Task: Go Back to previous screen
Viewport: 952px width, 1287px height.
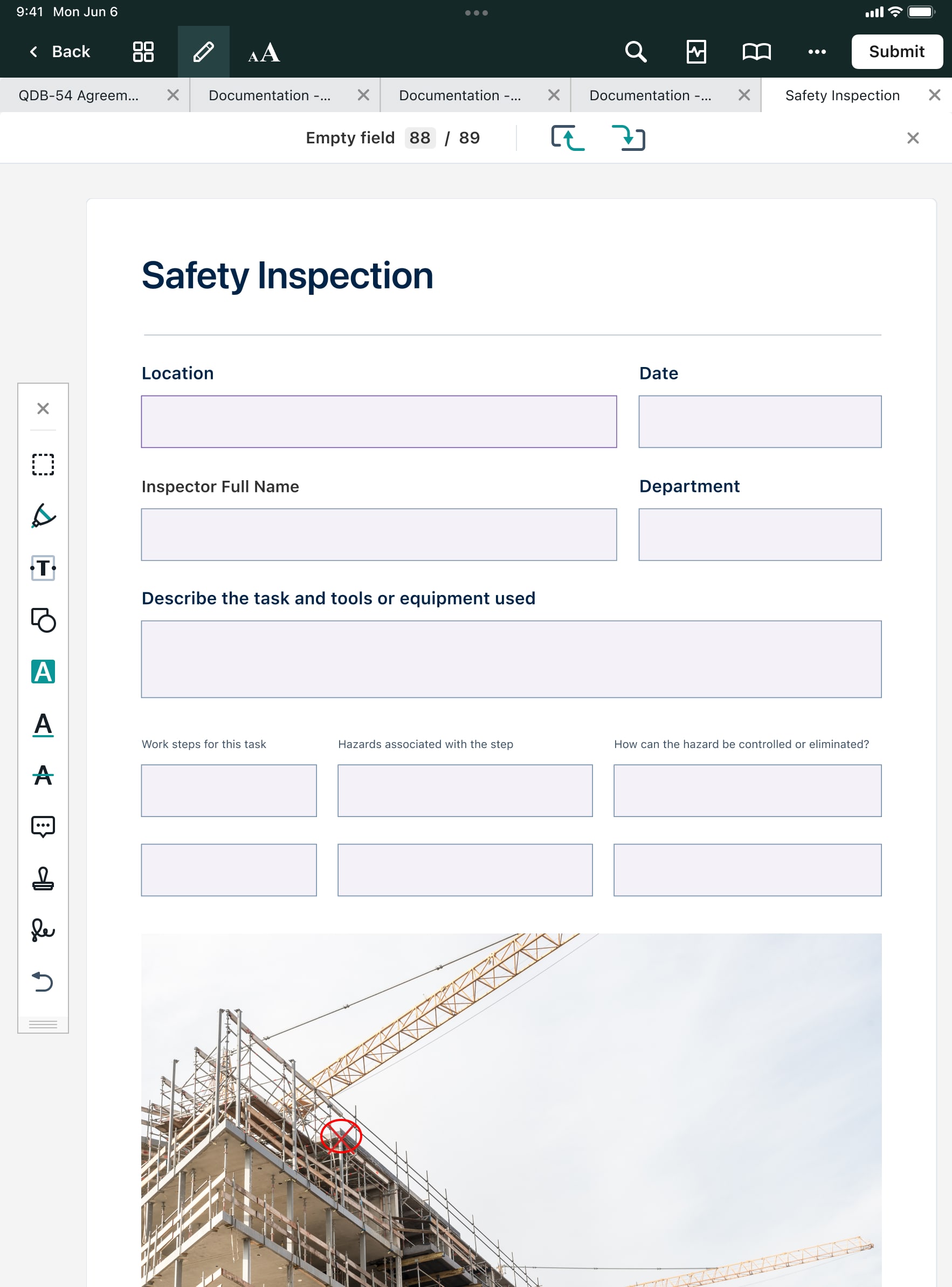Action: [x=59, y=52]
